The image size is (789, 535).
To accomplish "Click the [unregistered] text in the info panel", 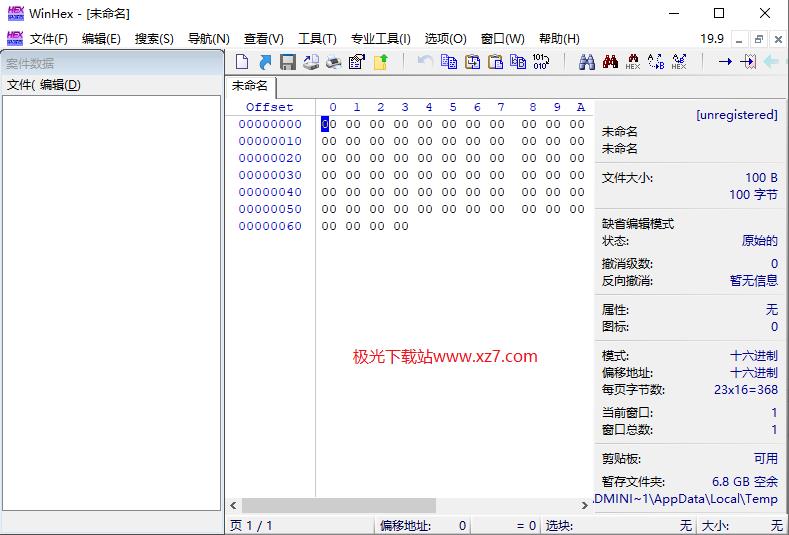I will tap(737, 115).
